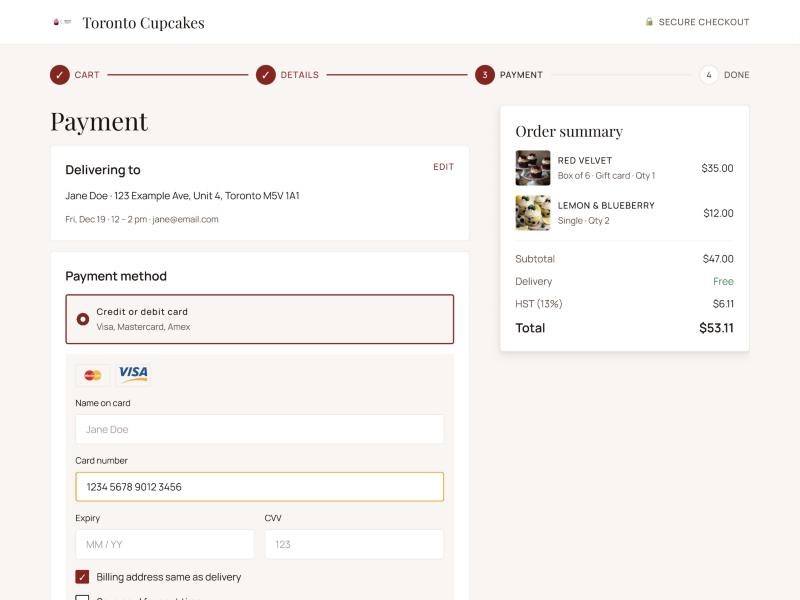Click 'Visa, Mastercard, Amex' subtitle
This screenshot has width=800, height=600.
(143, 327)
